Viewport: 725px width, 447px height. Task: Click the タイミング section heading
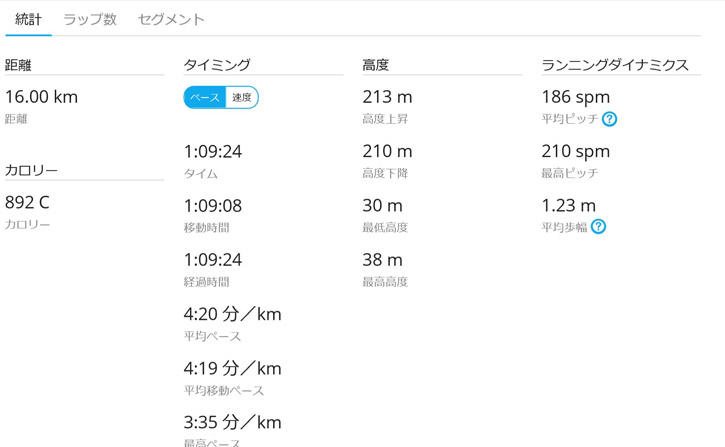216,65
